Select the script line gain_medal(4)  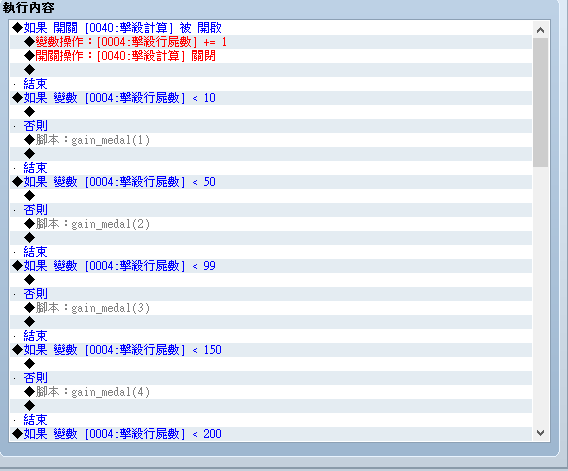click(271, 392)
